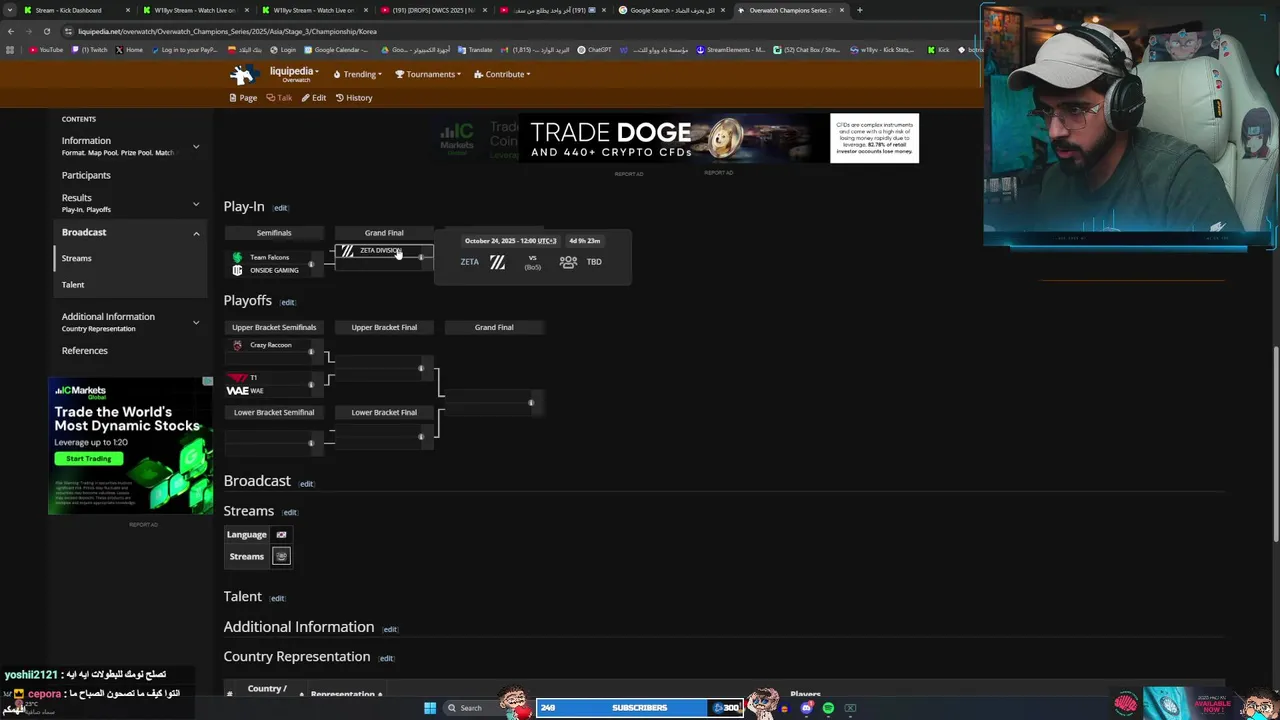Go to Talent in the contents

tap(73, 285)
